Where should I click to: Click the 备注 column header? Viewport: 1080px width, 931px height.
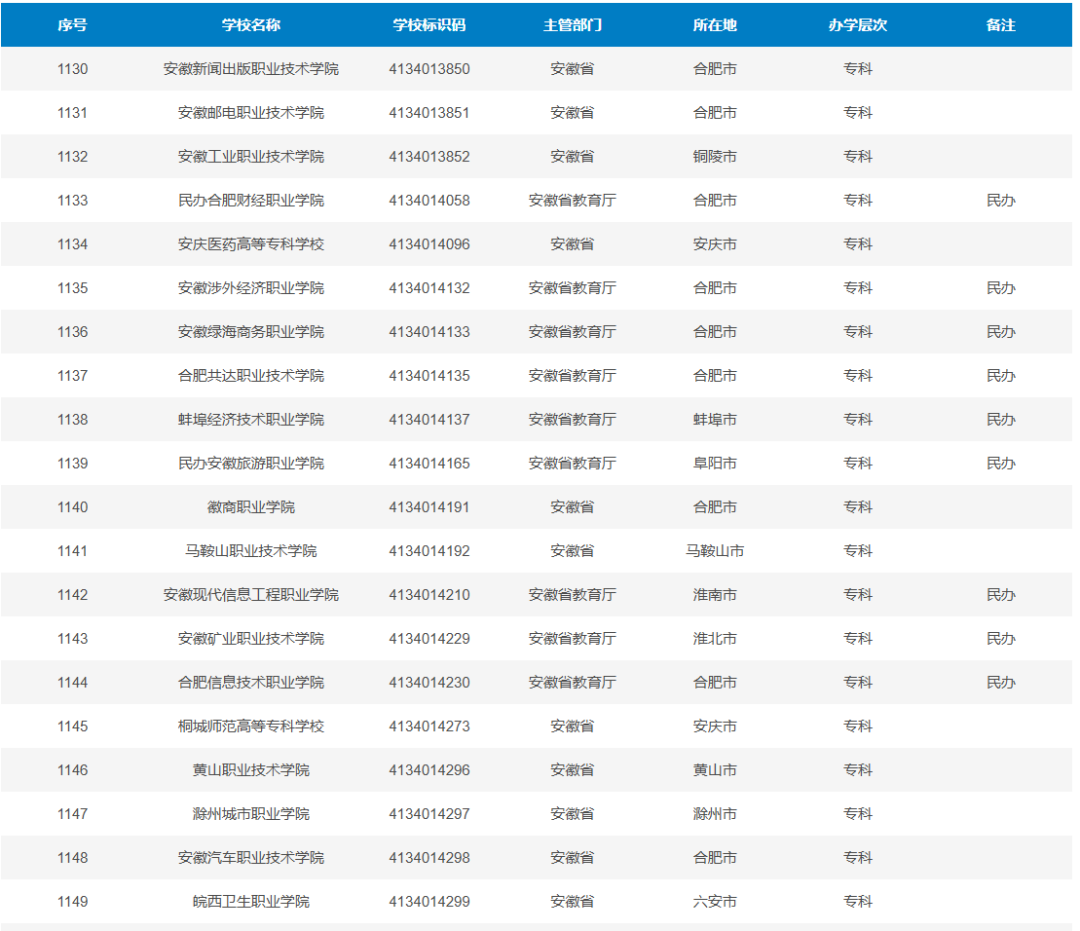pos(1000,25)
